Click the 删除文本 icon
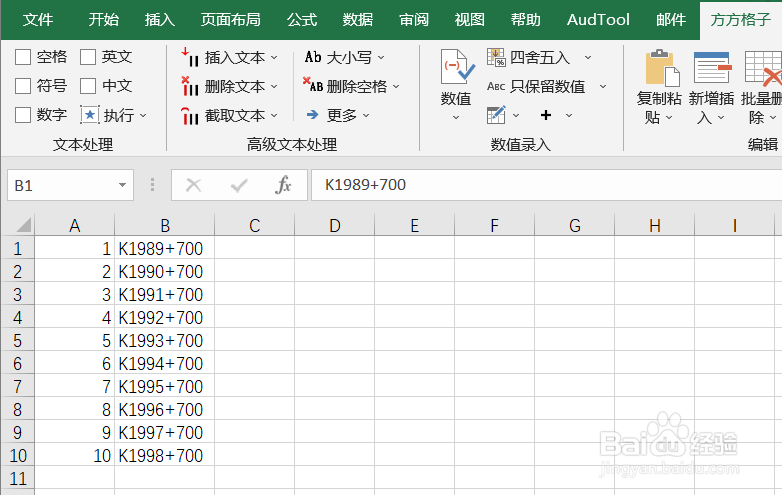Image resolution: width=782 pixels, height=495 pixels. [190, 86]
